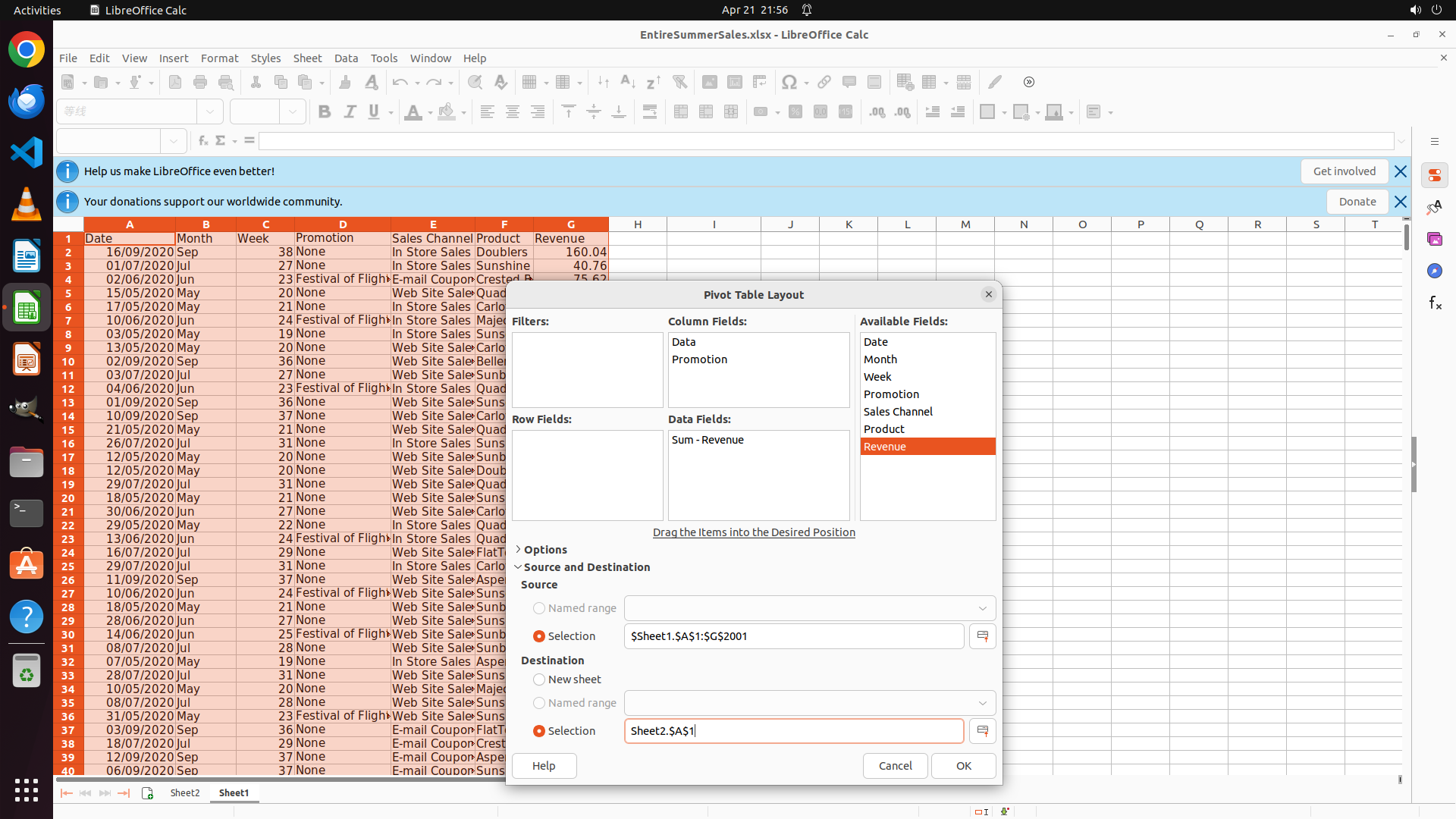1456x819 pixels.
Task: Click OK in Pivot Table Layout
Action: point(963,766)
